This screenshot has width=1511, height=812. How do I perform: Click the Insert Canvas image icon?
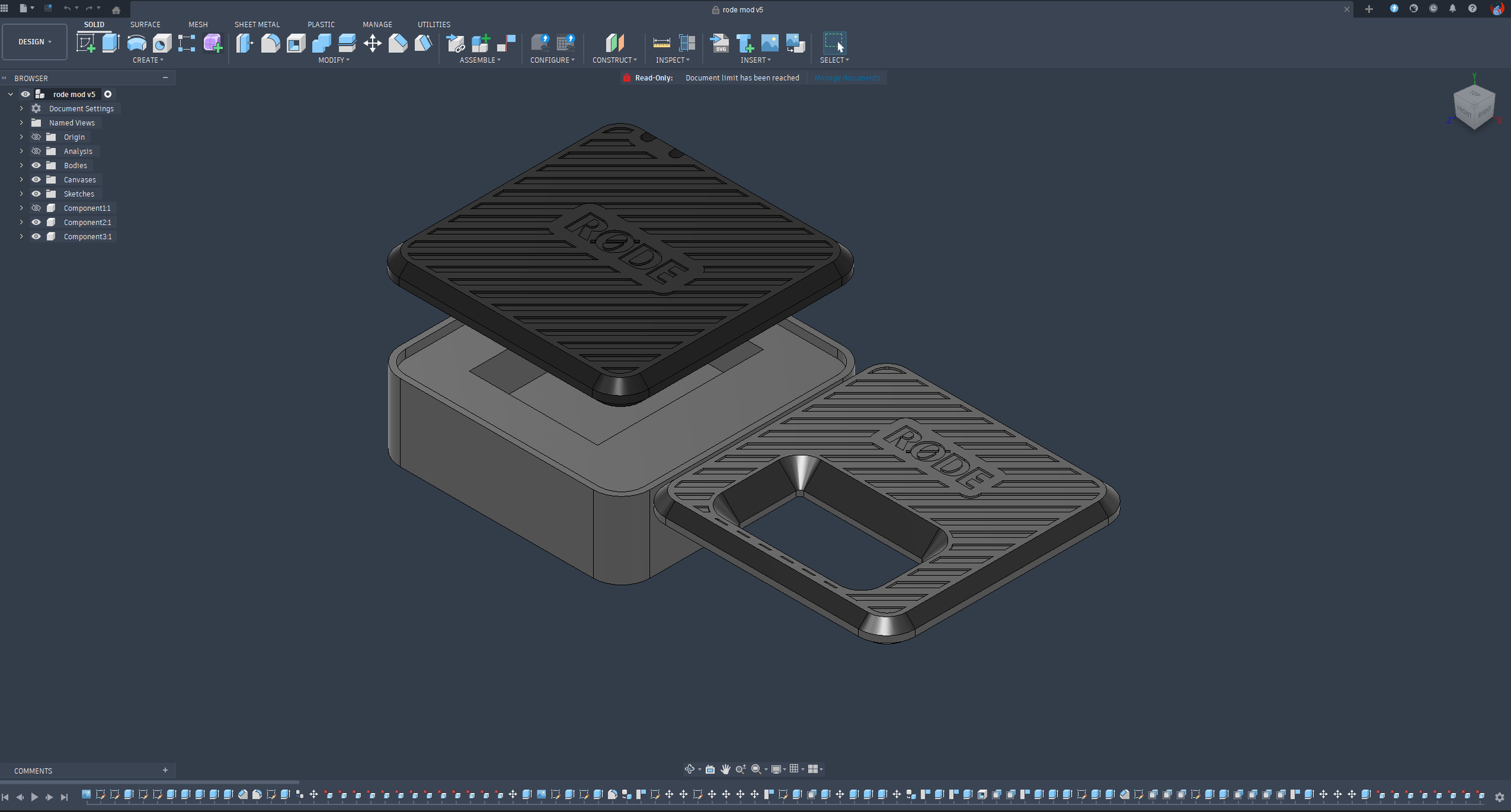[770, 43]
